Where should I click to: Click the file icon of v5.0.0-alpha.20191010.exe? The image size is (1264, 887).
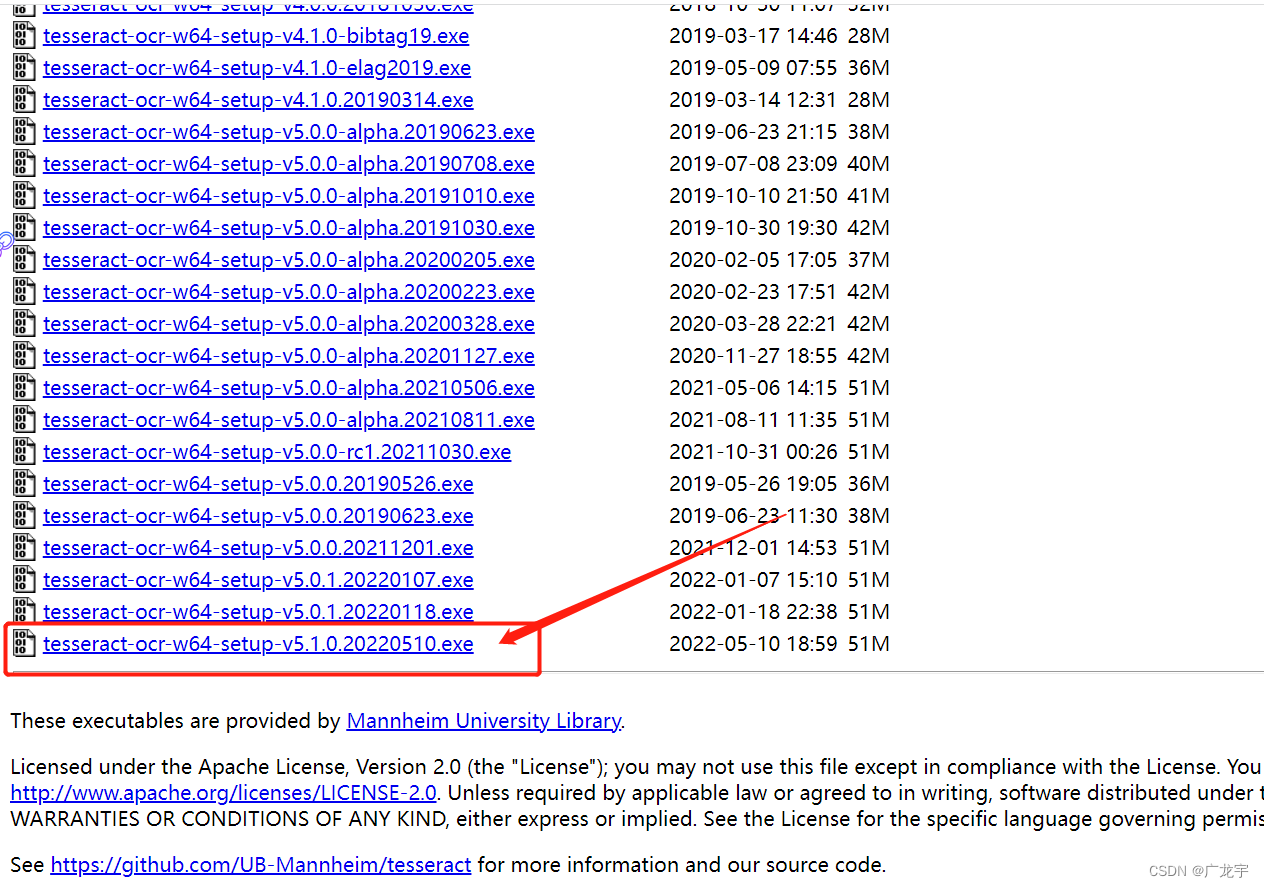tap(24, 196)
